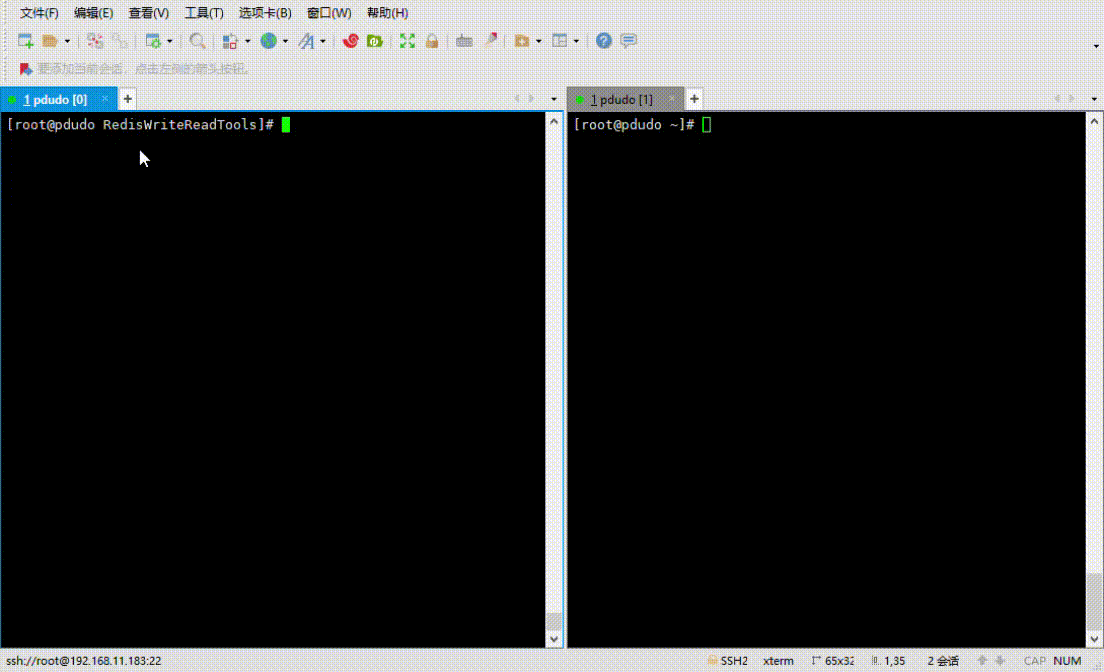Add new tab beside pdudo [1]

694,99
